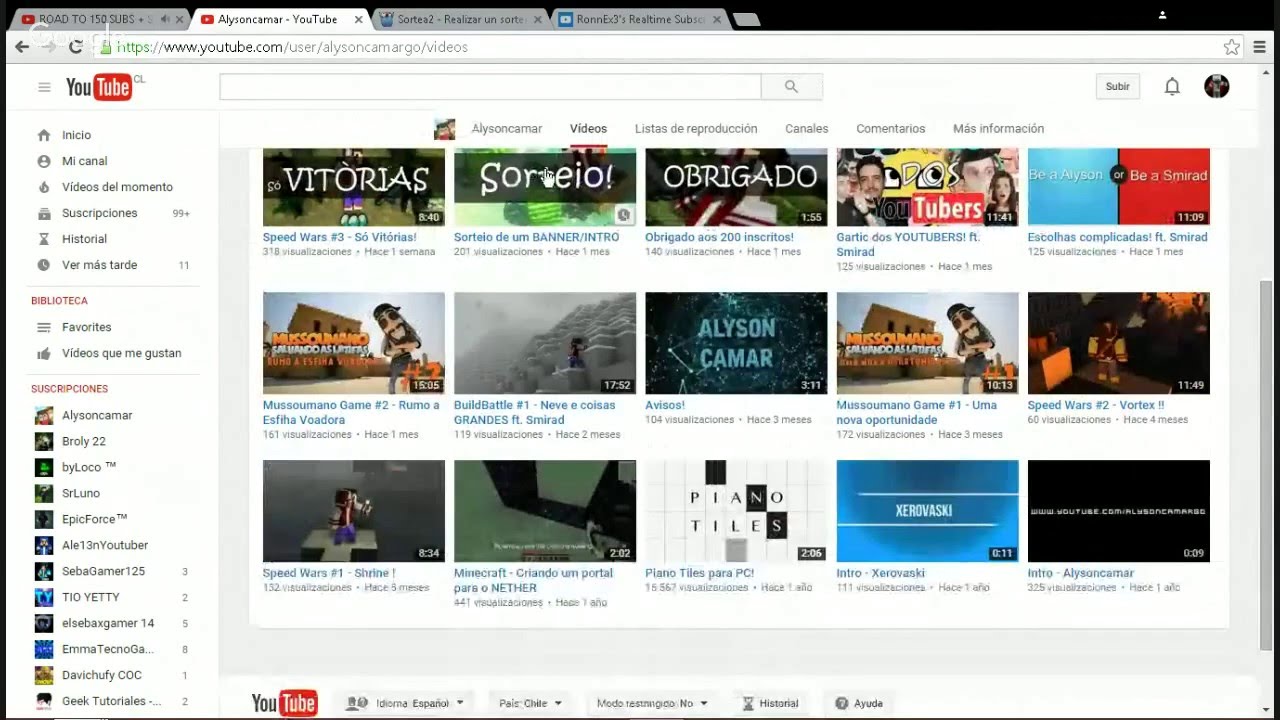This screenshot has height=720, width=1280.
Task: Click the thumbs-up Vídeos que me gustan icon
Action: 44,353
